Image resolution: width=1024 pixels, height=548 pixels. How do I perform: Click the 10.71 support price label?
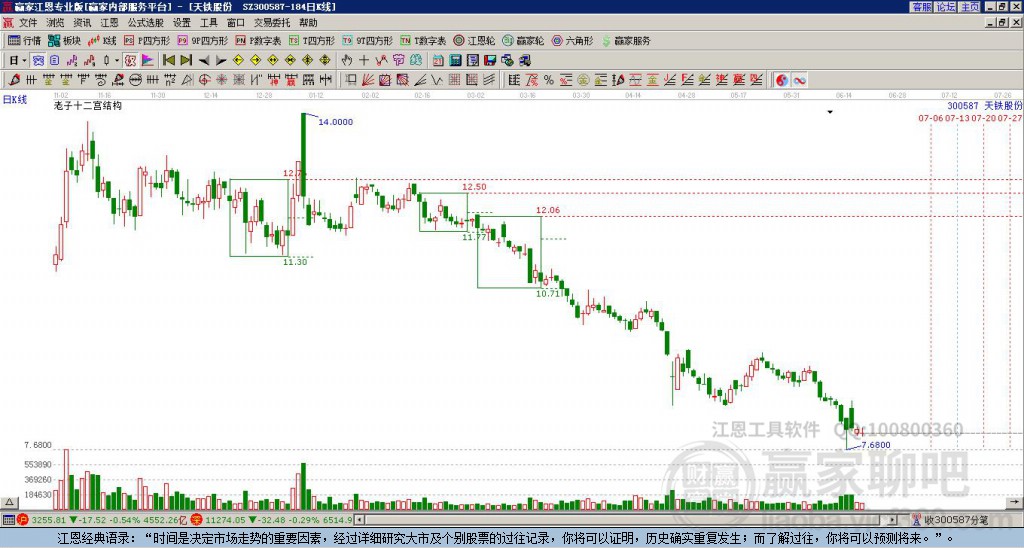pos(548,294)
